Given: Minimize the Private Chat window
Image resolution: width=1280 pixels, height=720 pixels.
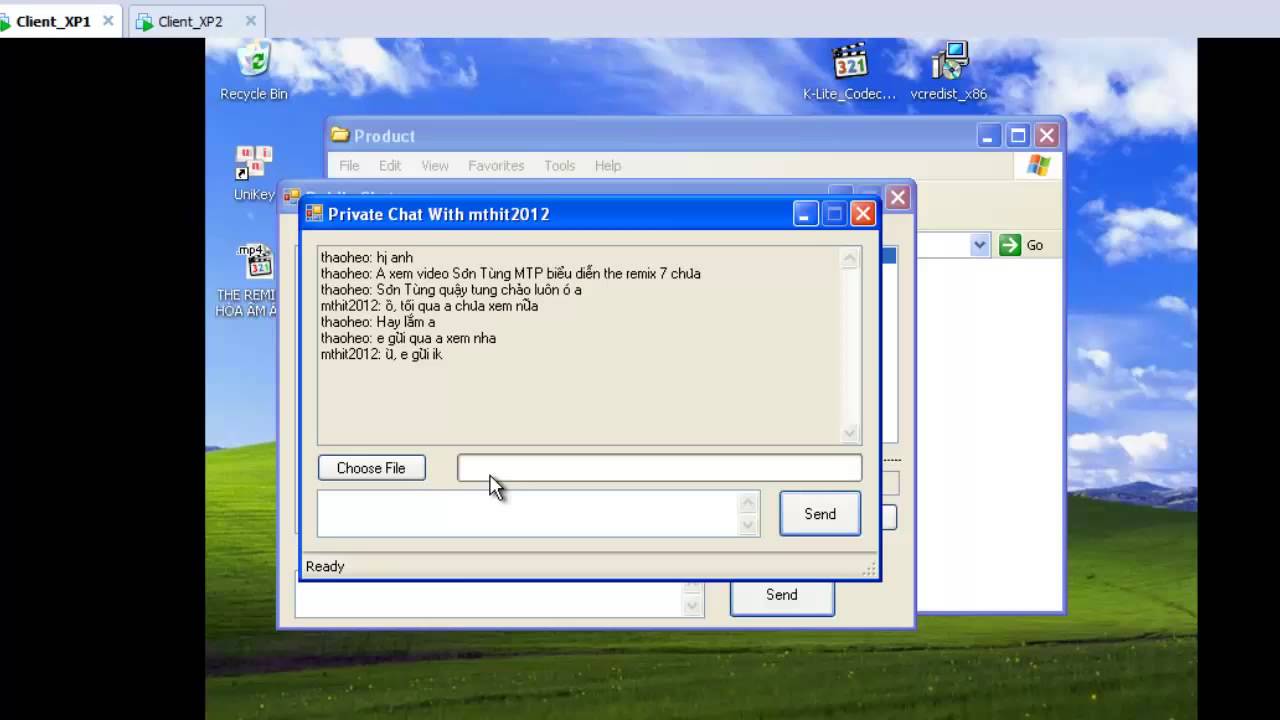Looking at the screenshot, I should (806, 213).
